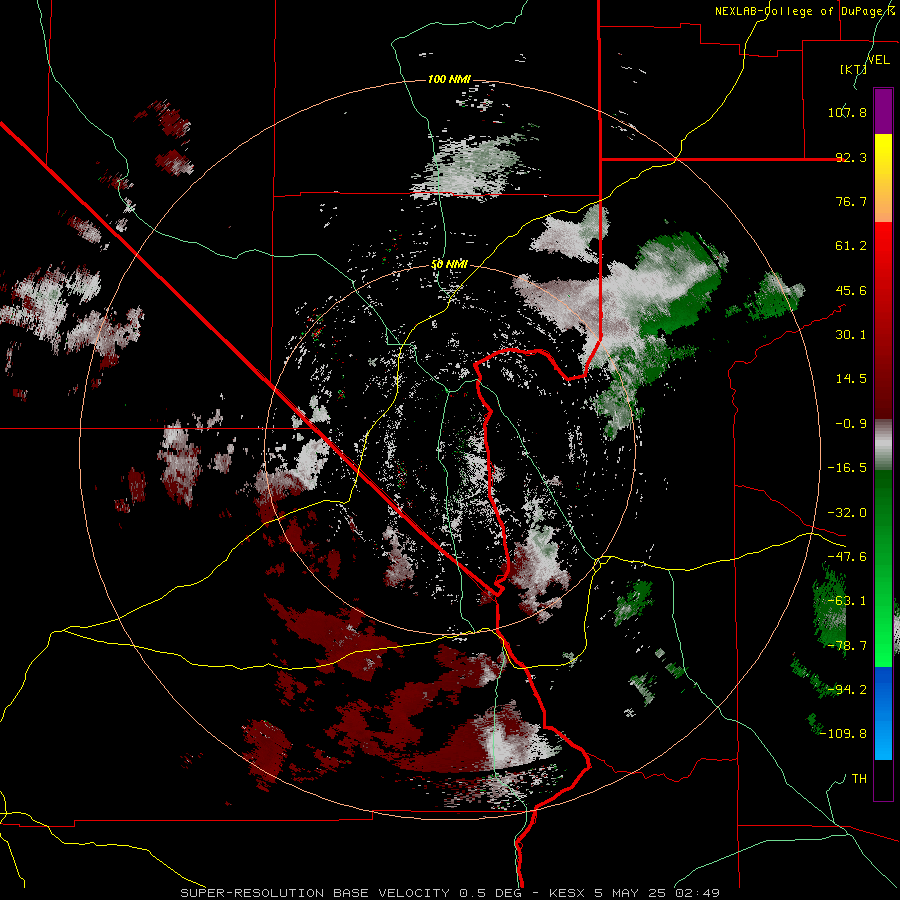Viewport: 900px width, 900px height.
Task: Select the -78.7 velocity scale value
Action: [x=847, y=646]
